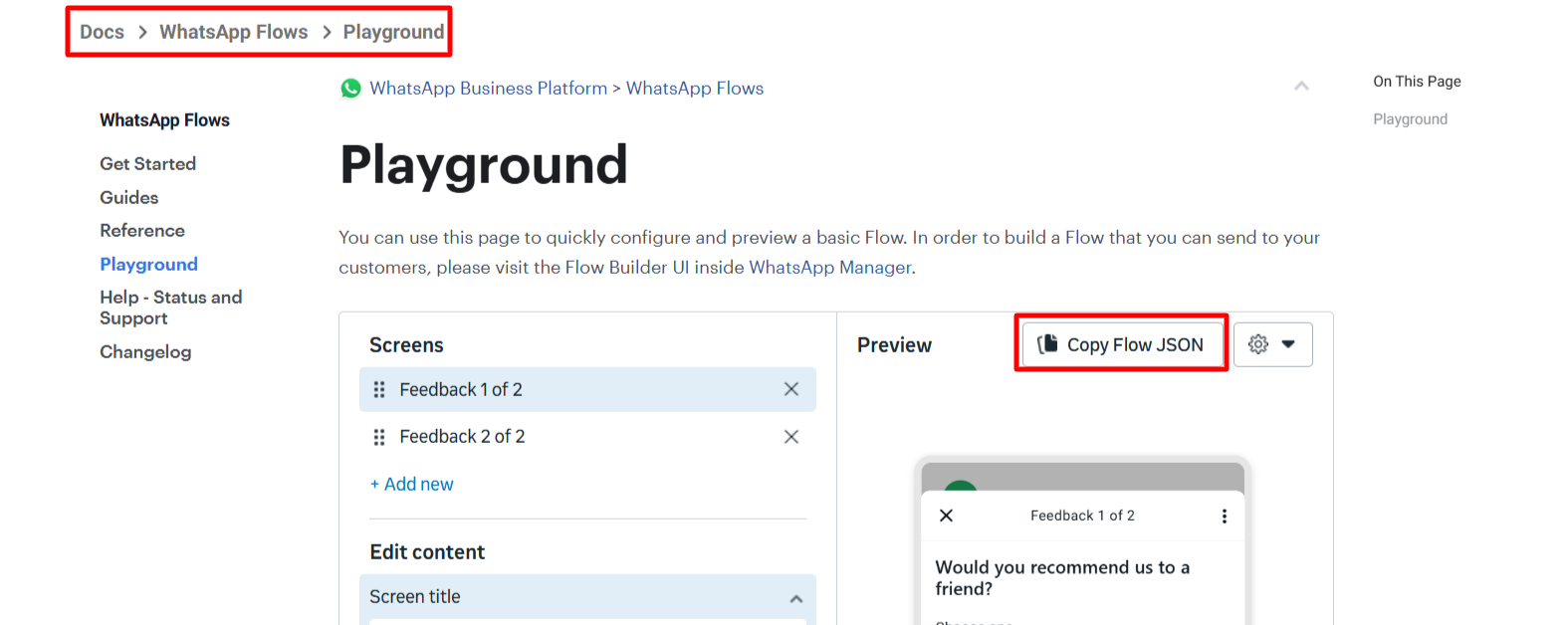The image size is (1568, 625).
Task: Open Changelog in the sidebar
Action: click(145, 352)
